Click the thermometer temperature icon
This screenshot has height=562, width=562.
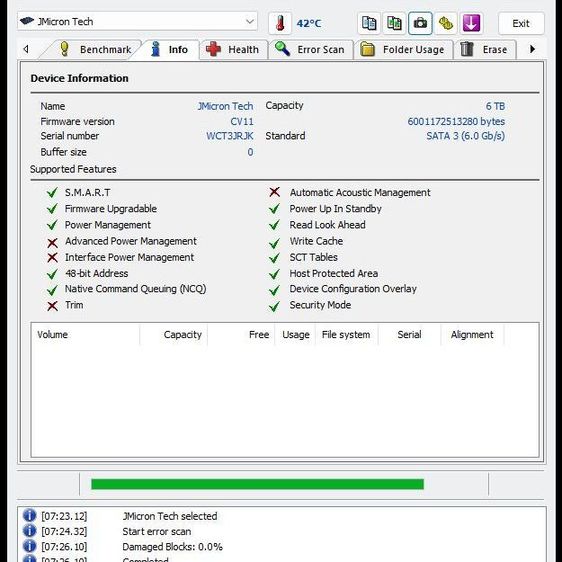point(280,23)
